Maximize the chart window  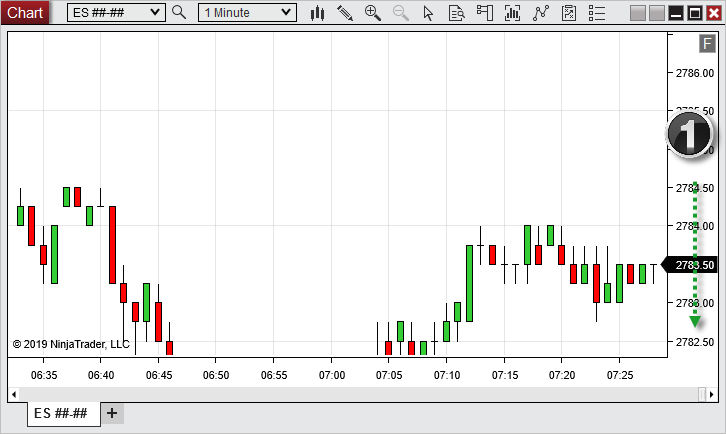coord(695,13)
